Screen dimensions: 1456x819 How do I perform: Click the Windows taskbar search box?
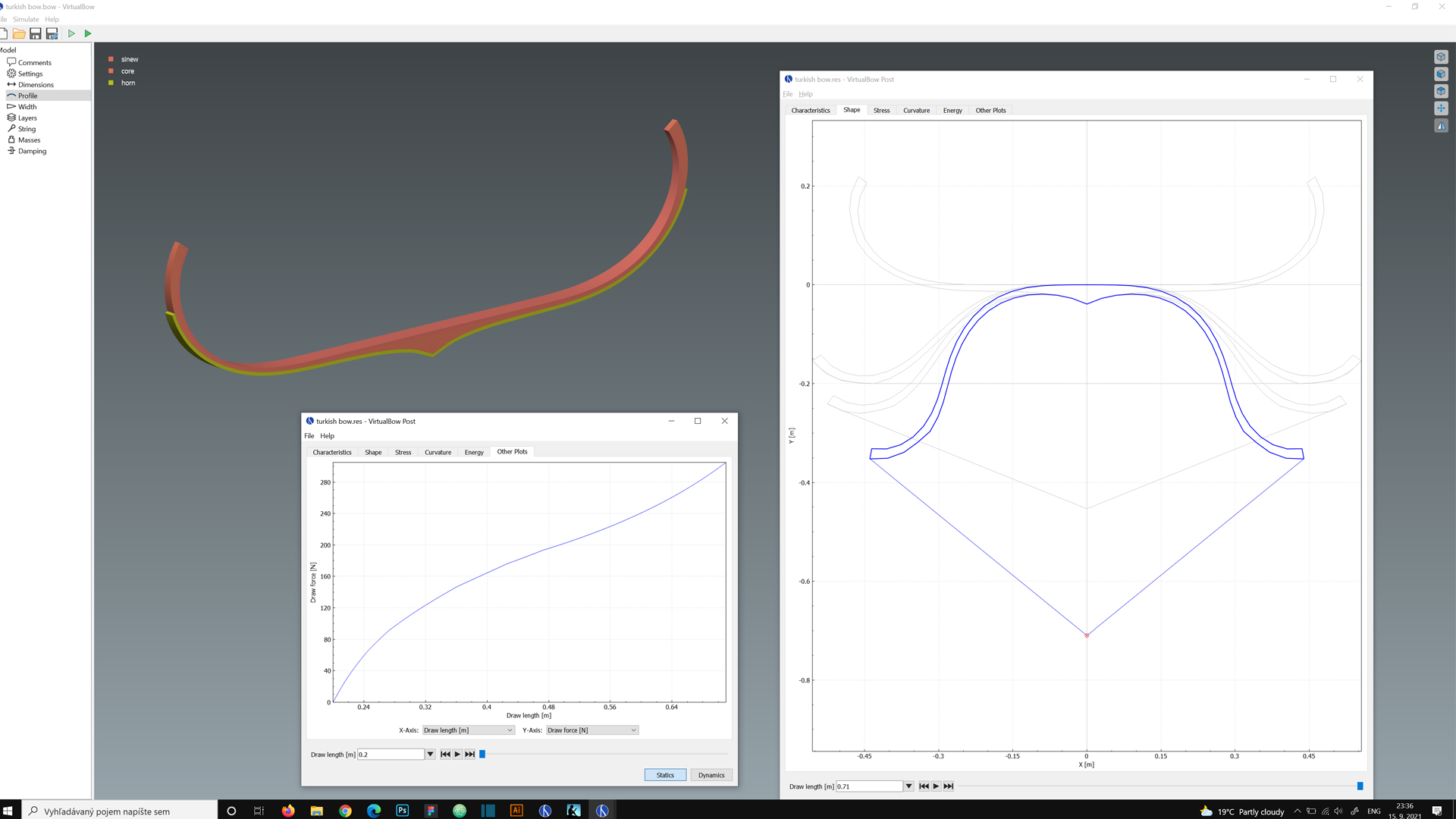point(120,810)
